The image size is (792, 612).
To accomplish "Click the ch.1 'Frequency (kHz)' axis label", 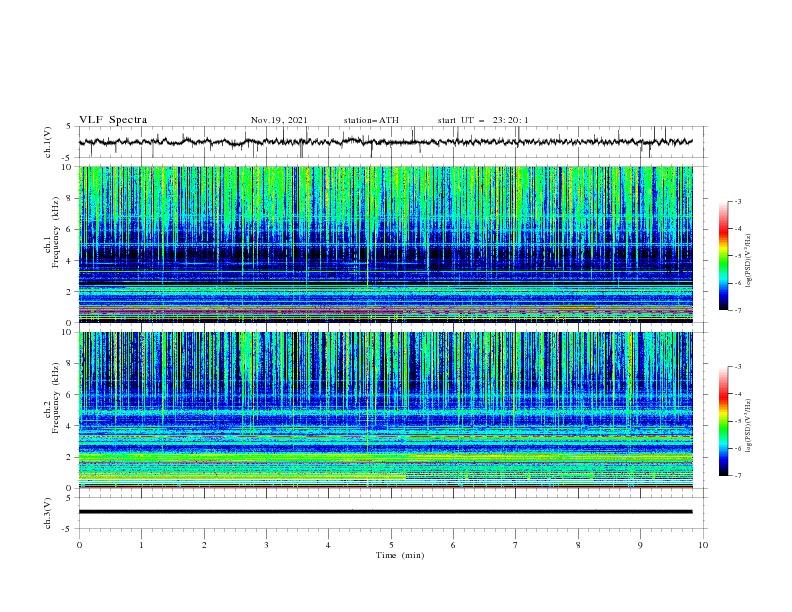I will tap(55, 232).
